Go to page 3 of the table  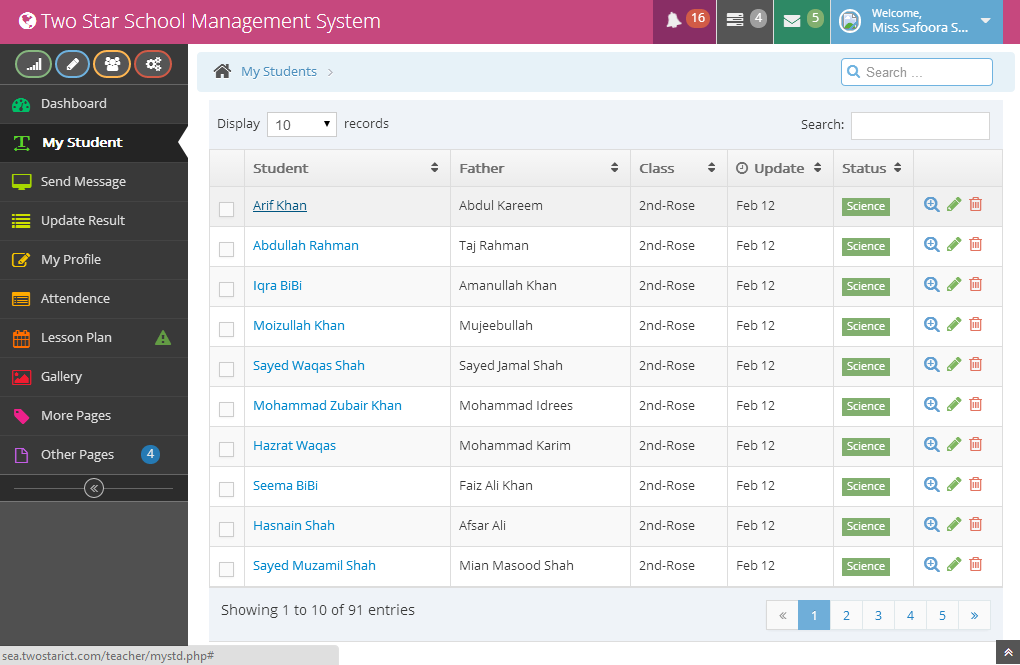click(878, 615)
